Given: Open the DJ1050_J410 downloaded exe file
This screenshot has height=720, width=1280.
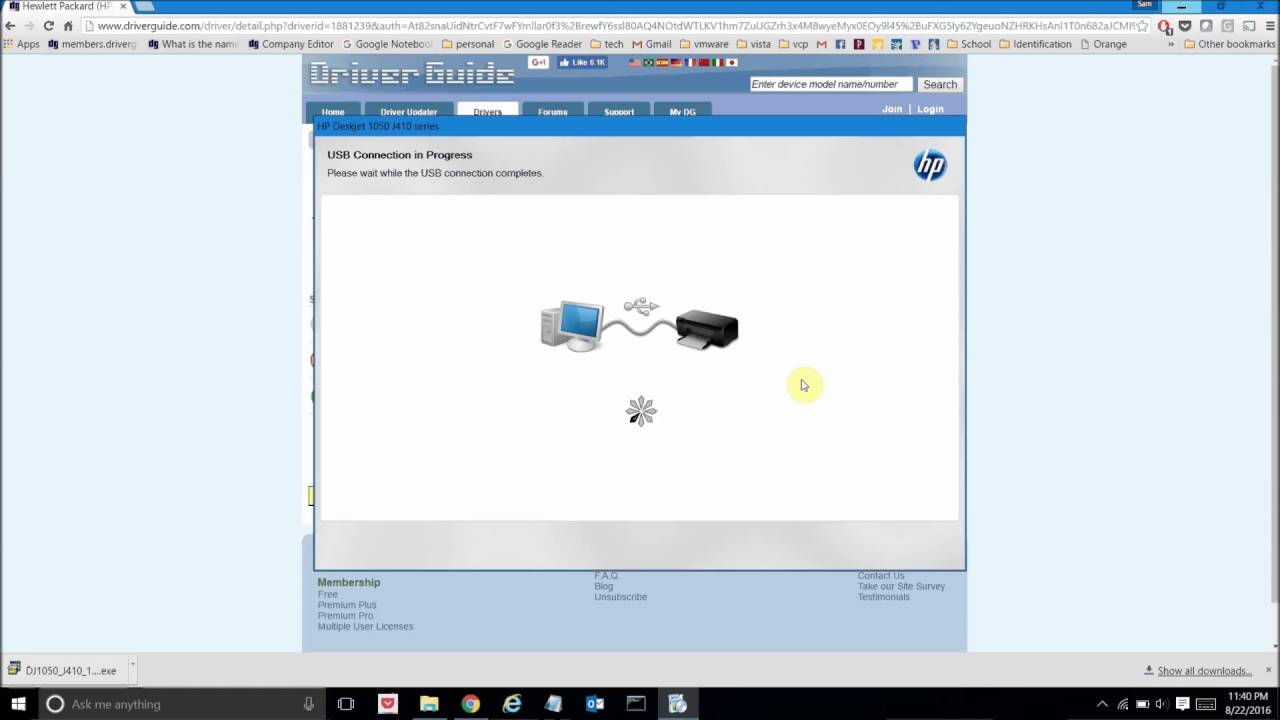Looking at the screenshot, I should tap(64, 670).
